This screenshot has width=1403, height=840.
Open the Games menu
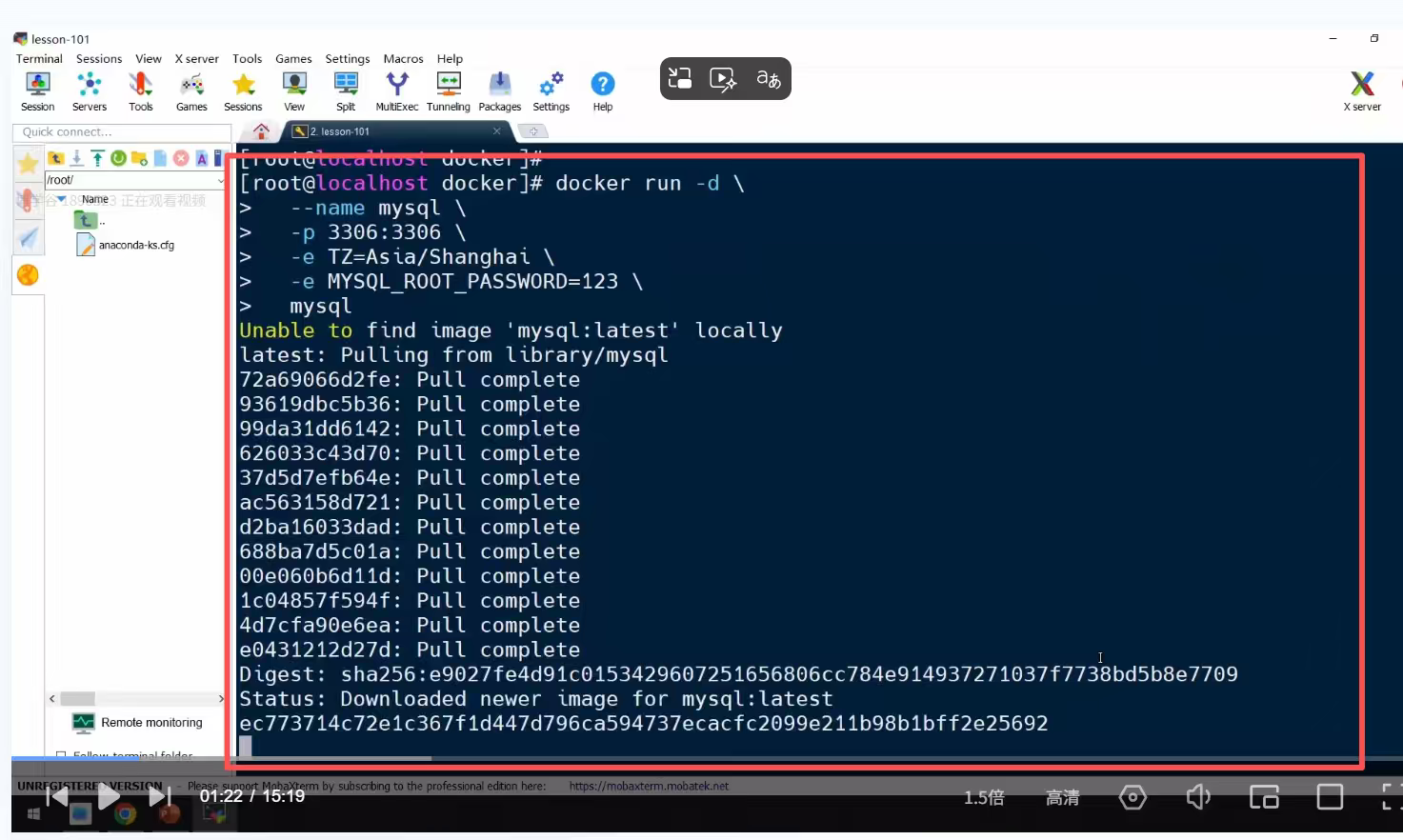293,58
